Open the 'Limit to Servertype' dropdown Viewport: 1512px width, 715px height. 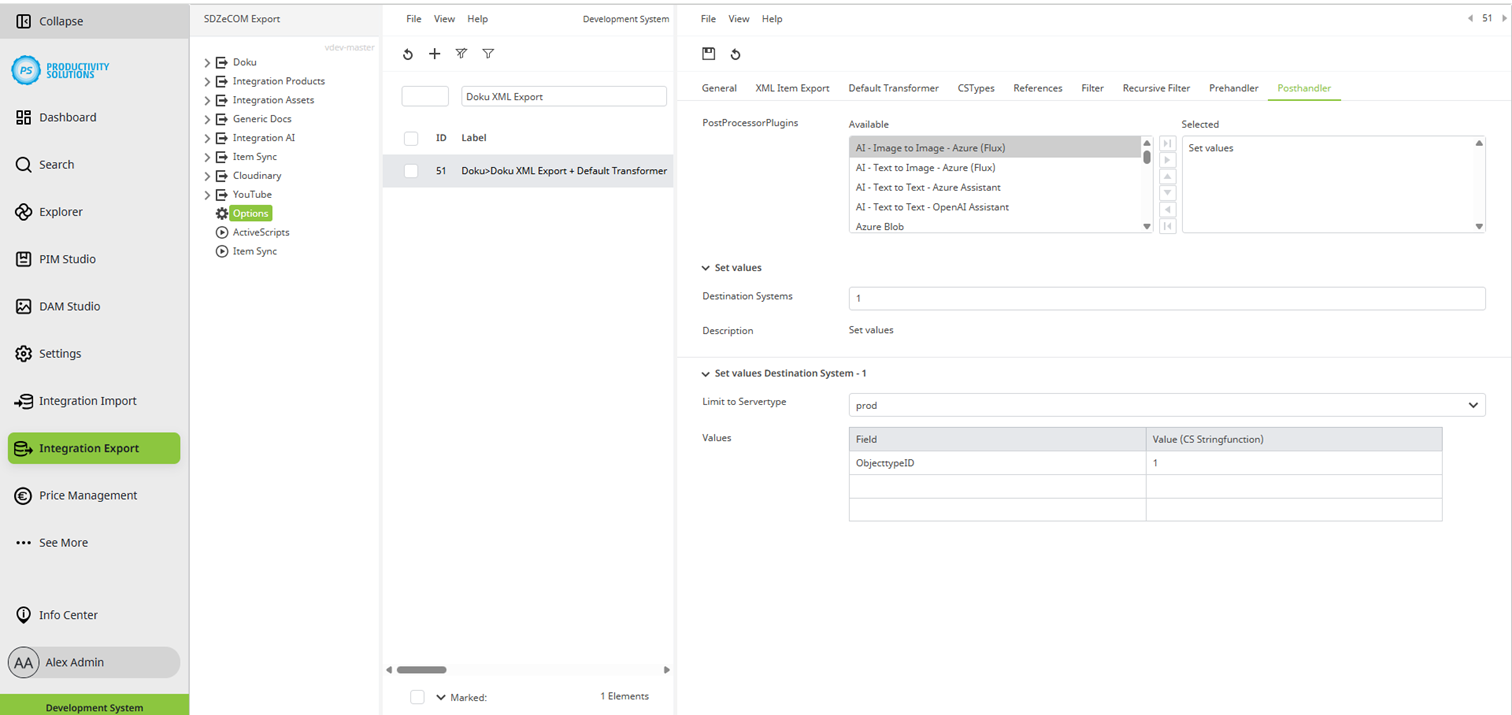[x=1472, y=405]
